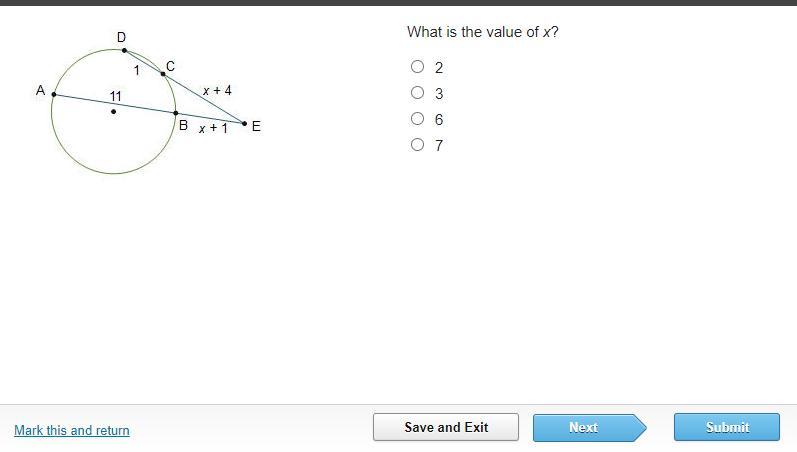
Task: Click the question text about value of x
Action: pos(482,32)
